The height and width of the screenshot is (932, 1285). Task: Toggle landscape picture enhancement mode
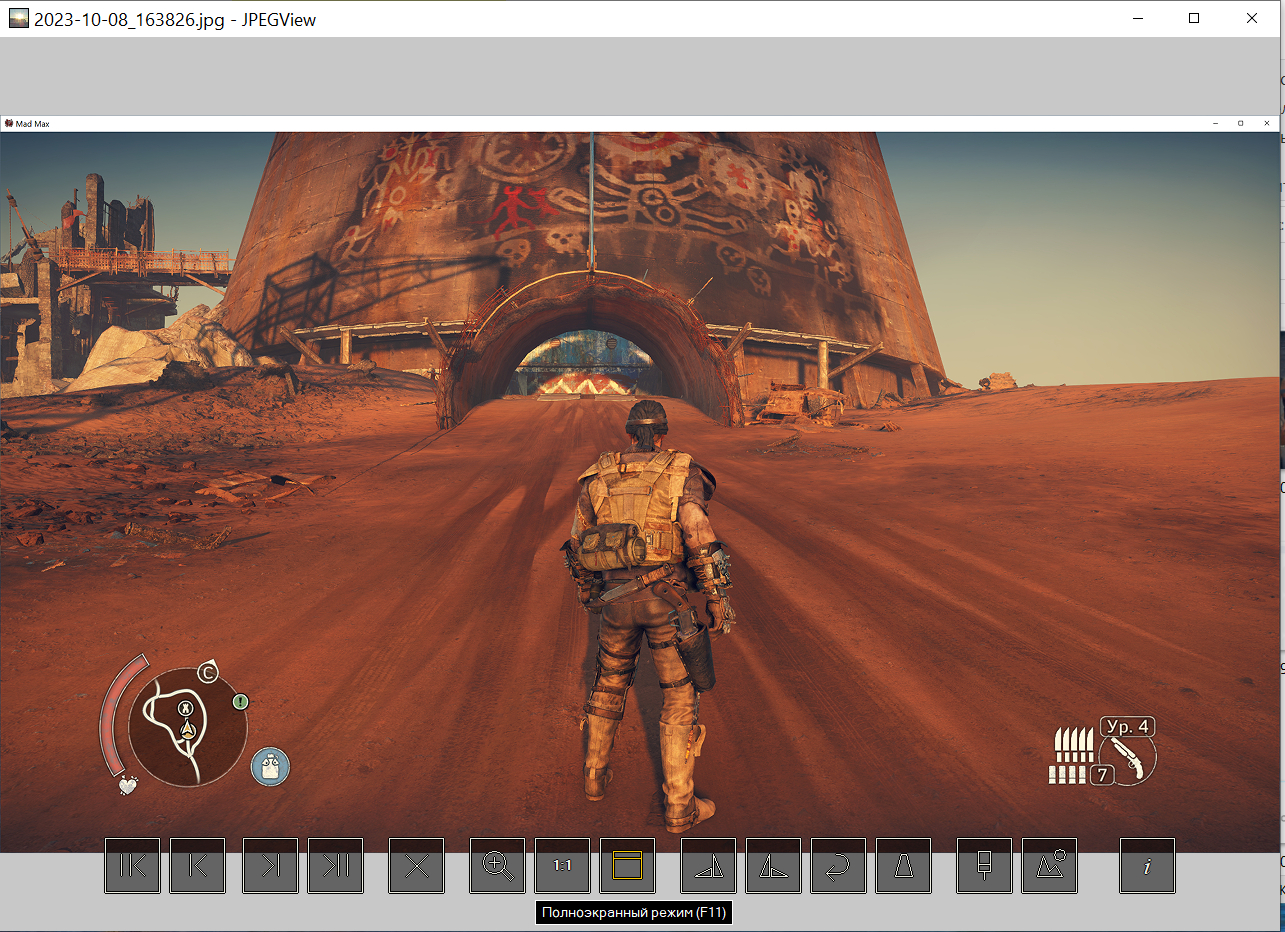1049,866
